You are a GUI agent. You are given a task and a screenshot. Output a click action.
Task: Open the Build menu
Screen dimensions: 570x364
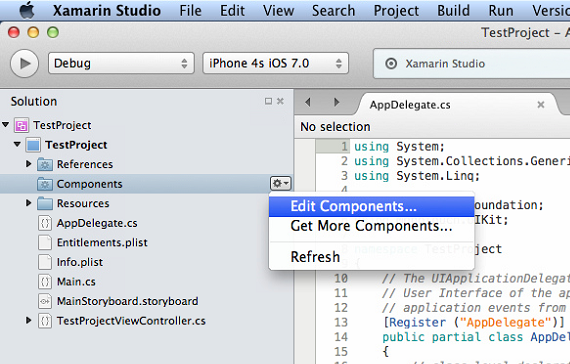coord(453,11)
